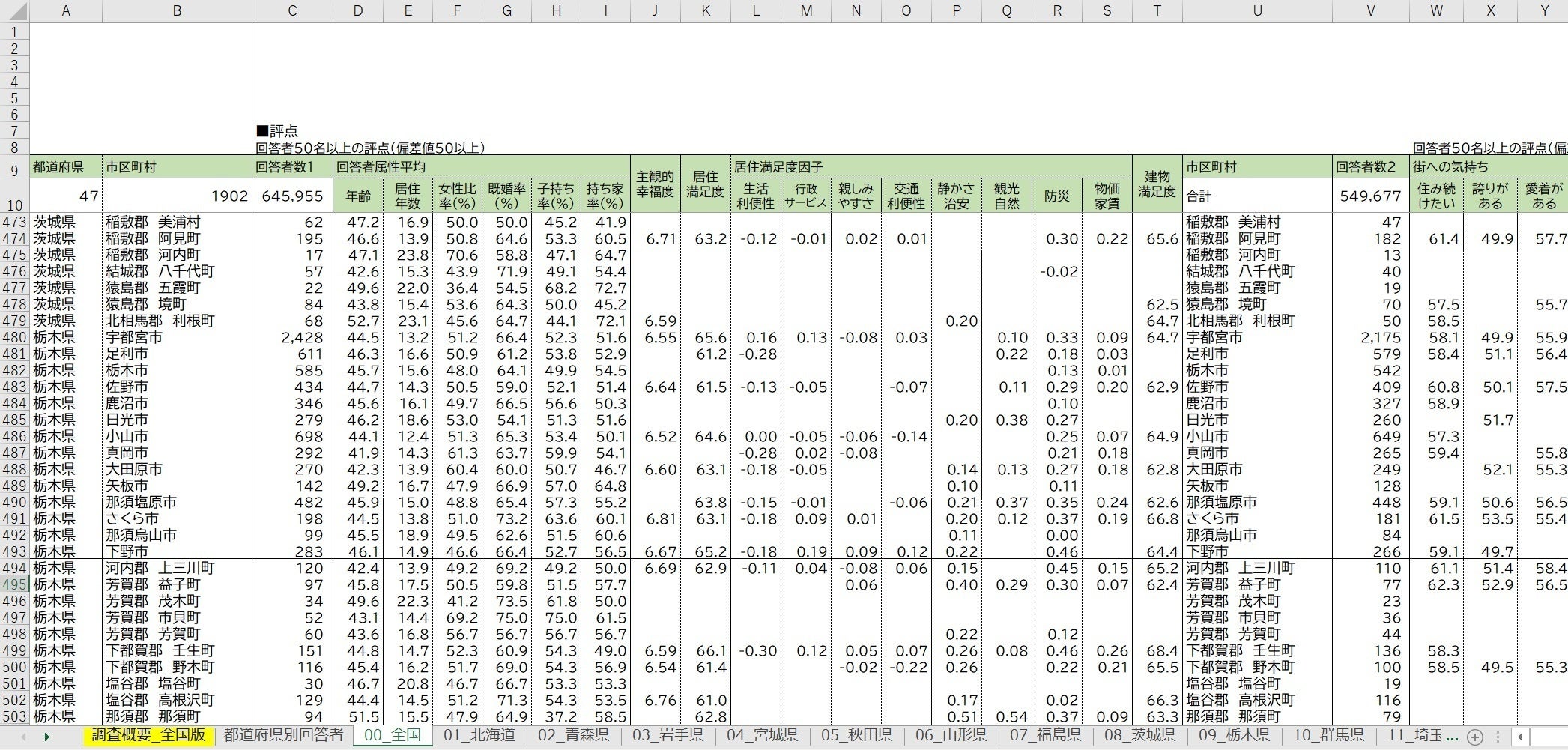This screenshot has width=1568, height=750.
Task: Click the ■評点 label cell
Action: click(277, 132)
